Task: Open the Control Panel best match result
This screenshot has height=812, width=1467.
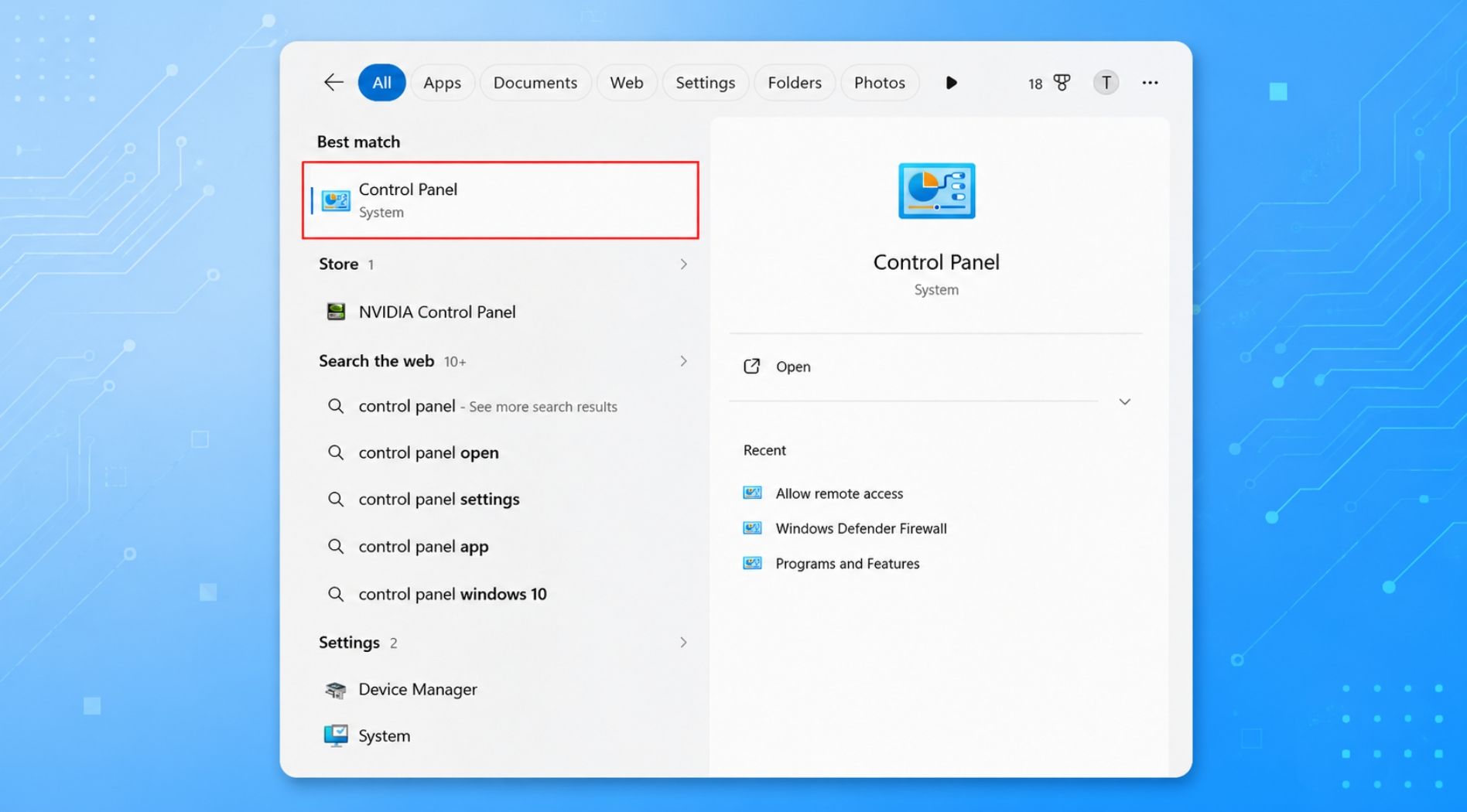Action: tap(501, 200)
